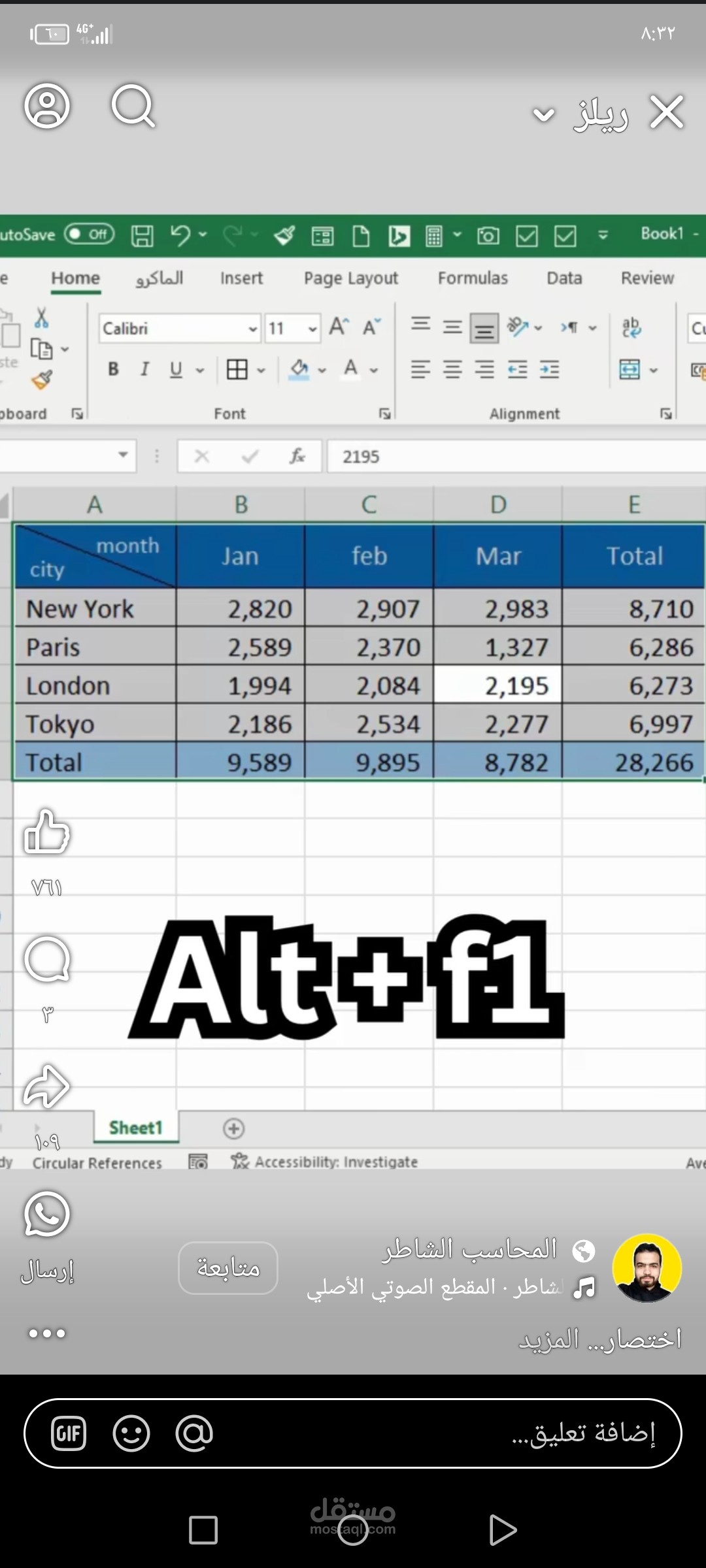Click the Copy icon in Clipboard group
This screenshot has width=706, height=1568.
tap(41, 349)
